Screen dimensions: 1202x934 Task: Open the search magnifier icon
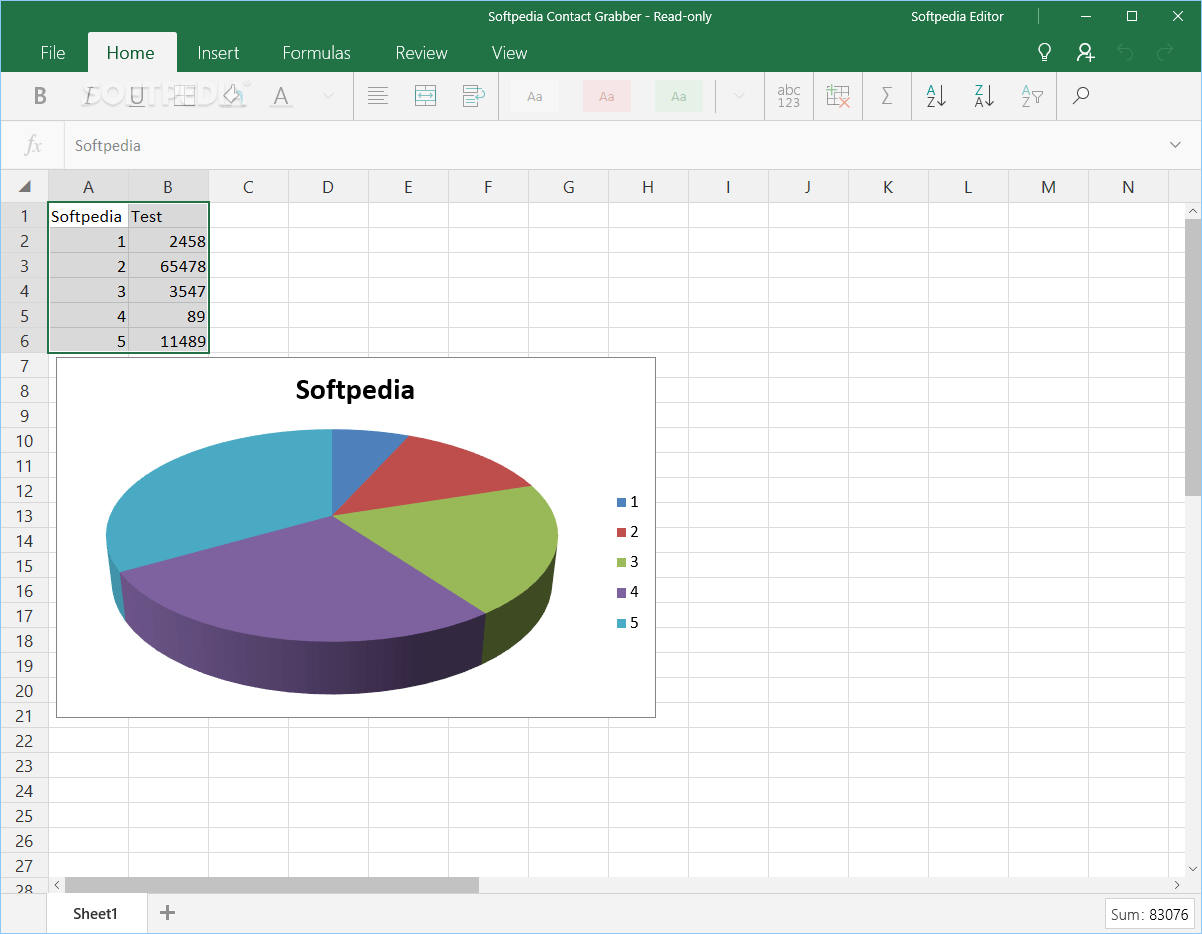1079,96
